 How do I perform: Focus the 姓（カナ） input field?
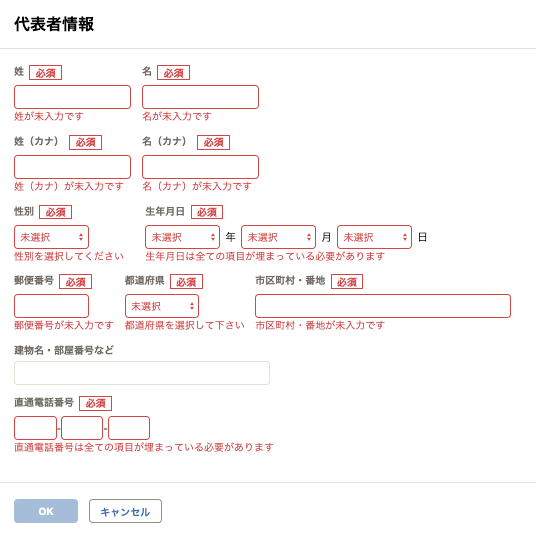pos(72,167)
